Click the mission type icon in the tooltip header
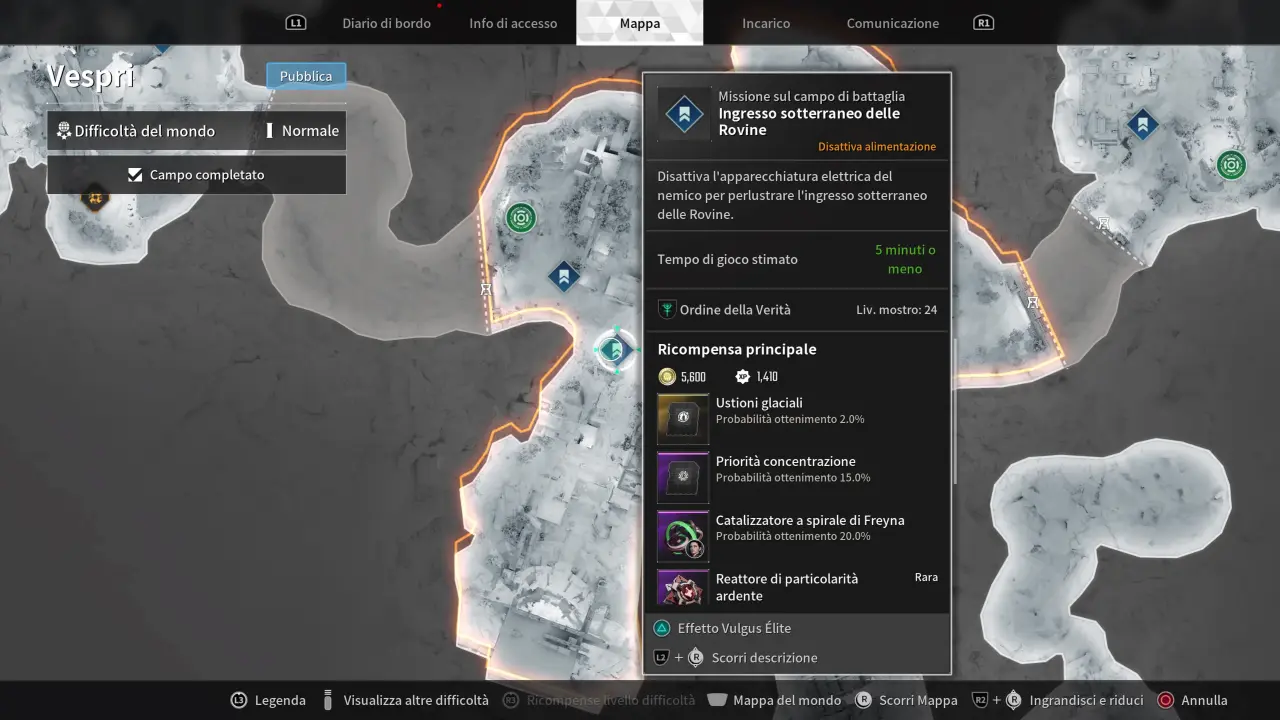This screenshot has width=1280, height=720. [x=684, y=114]
